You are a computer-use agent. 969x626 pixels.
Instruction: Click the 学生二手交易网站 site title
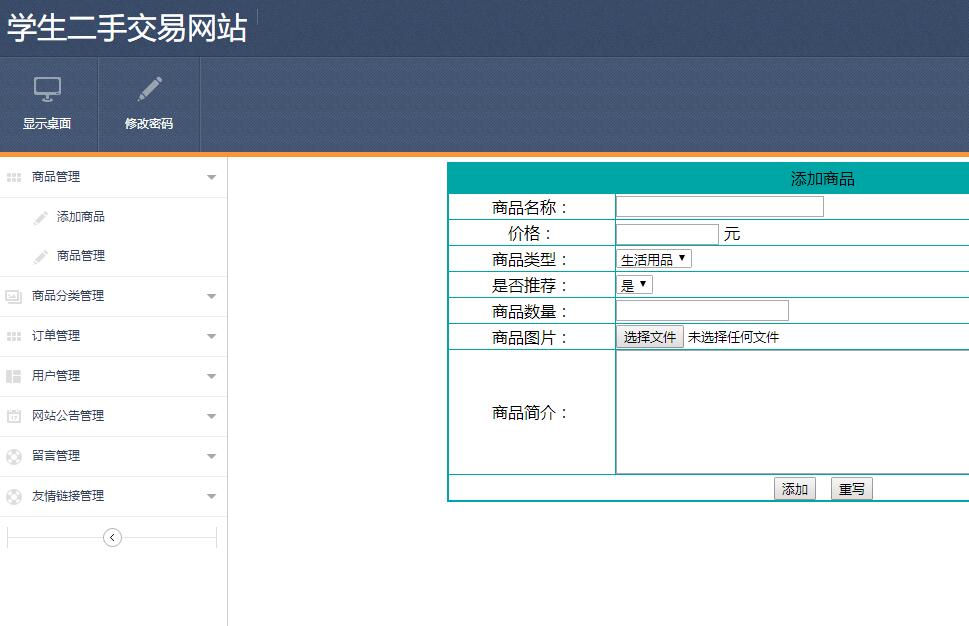(x=127, y=28)
